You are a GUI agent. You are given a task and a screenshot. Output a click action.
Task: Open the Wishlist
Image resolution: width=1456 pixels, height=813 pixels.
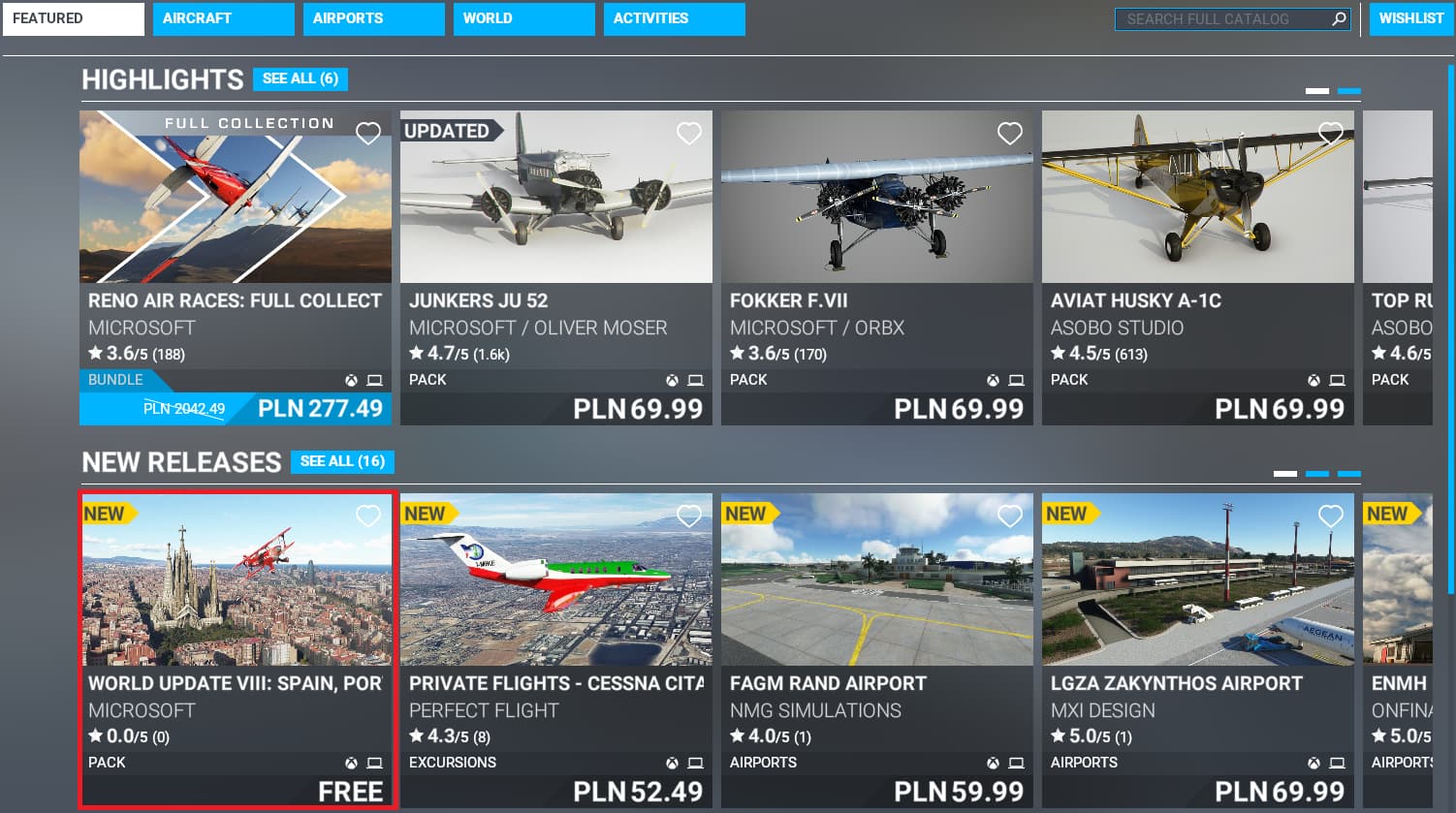(1411, 18)
